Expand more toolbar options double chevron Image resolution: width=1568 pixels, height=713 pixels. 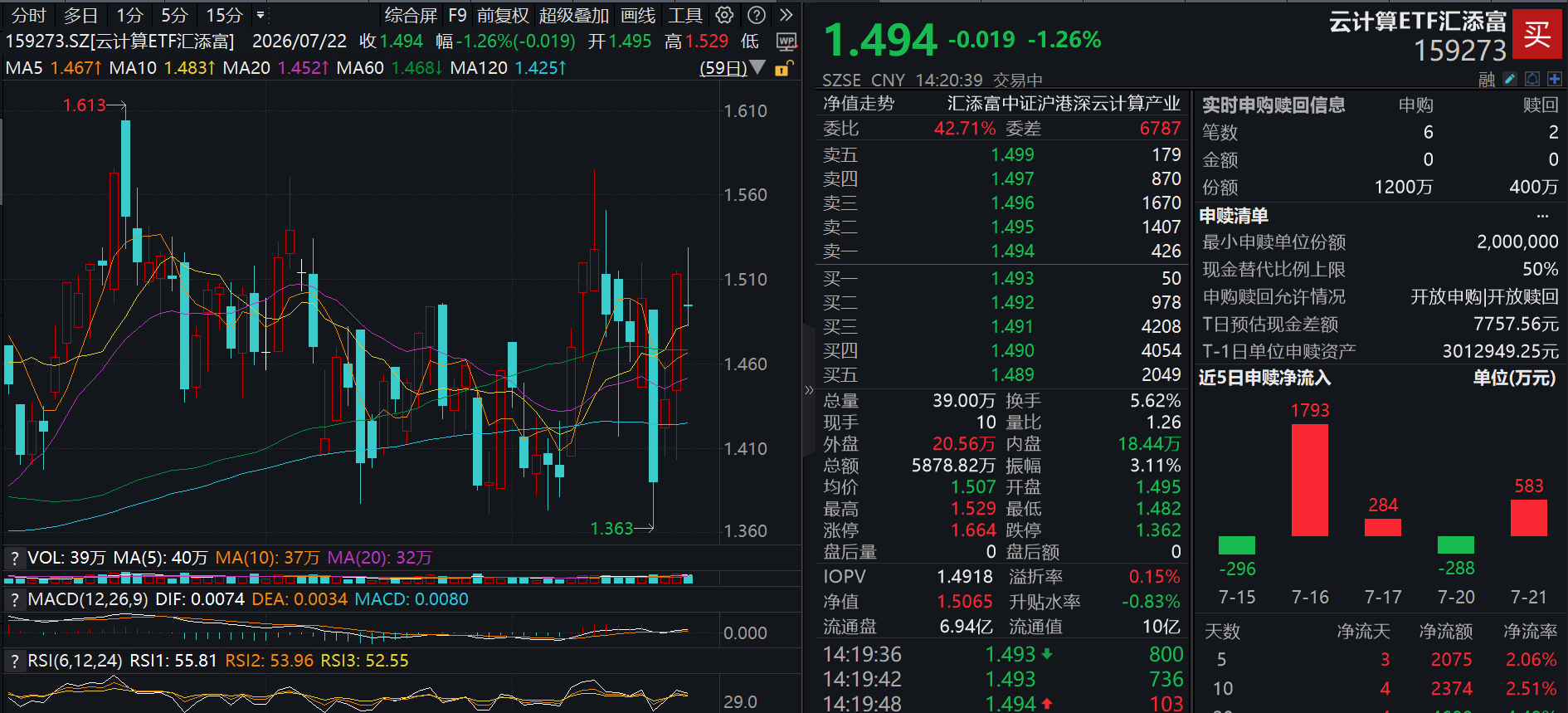point(786,15)
